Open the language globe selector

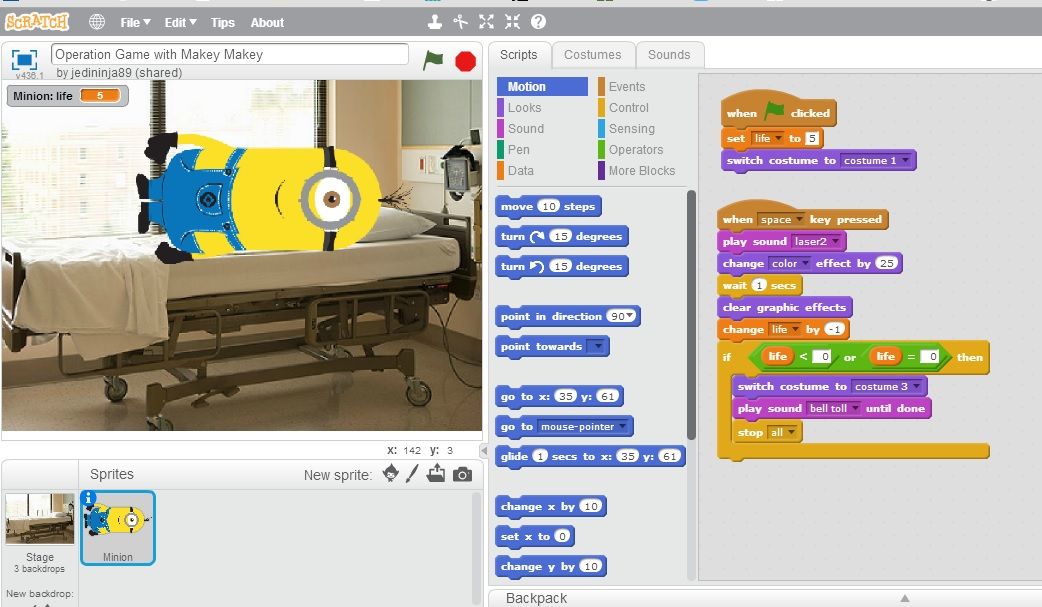pos(95,21)
